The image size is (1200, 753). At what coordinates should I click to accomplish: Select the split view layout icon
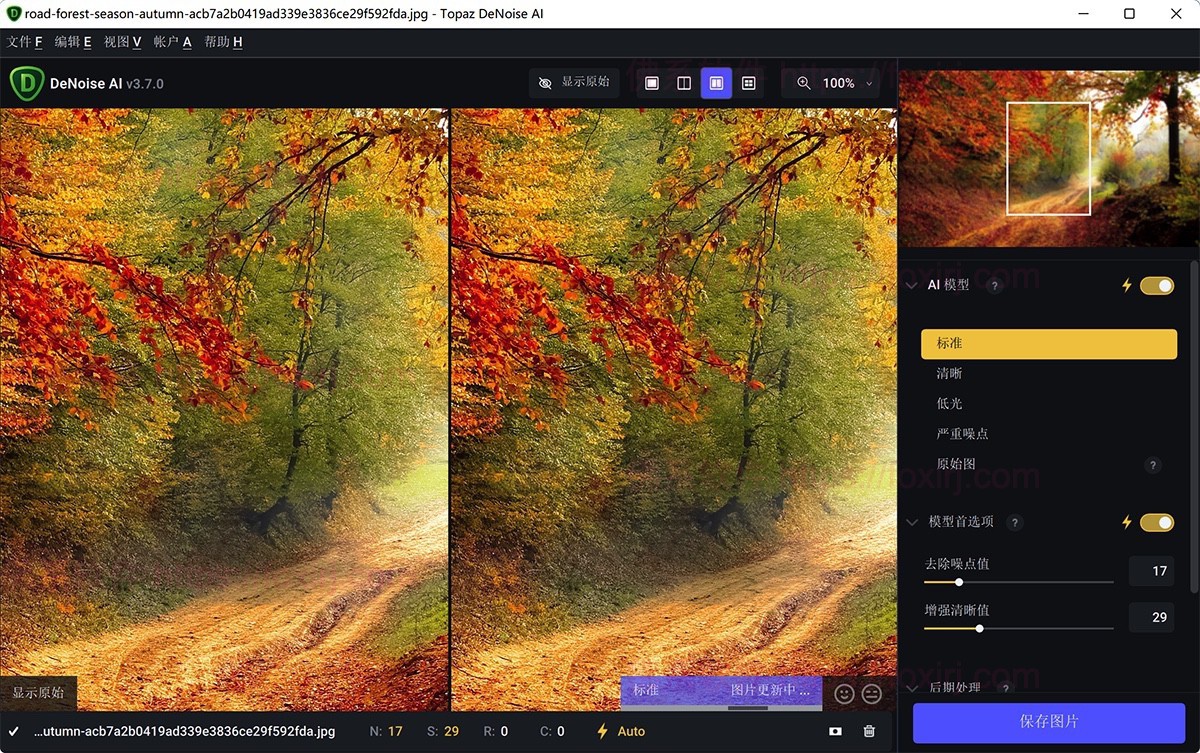pos(684,84)
